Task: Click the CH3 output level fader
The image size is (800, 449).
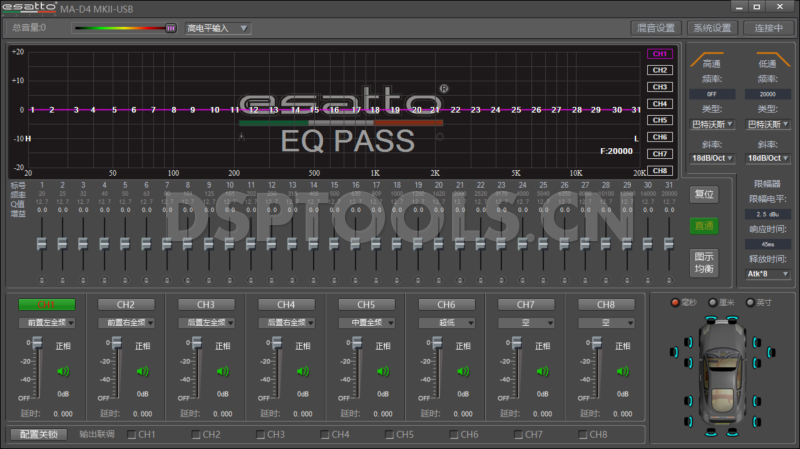Action: coord(197,342)
